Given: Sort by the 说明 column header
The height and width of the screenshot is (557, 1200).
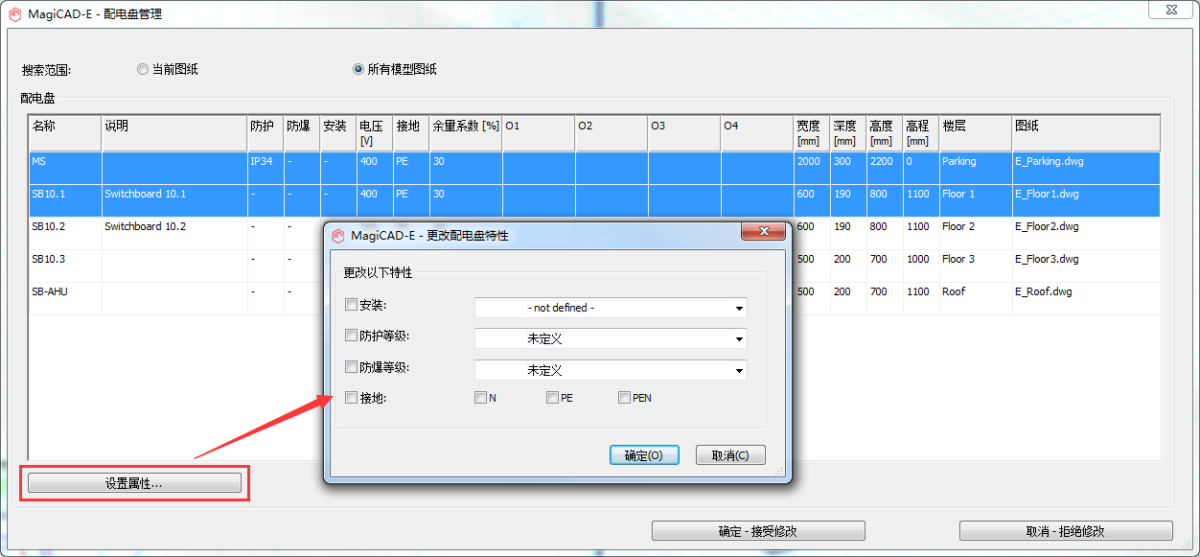Looking at the screenshot, I should click(174, 133).
